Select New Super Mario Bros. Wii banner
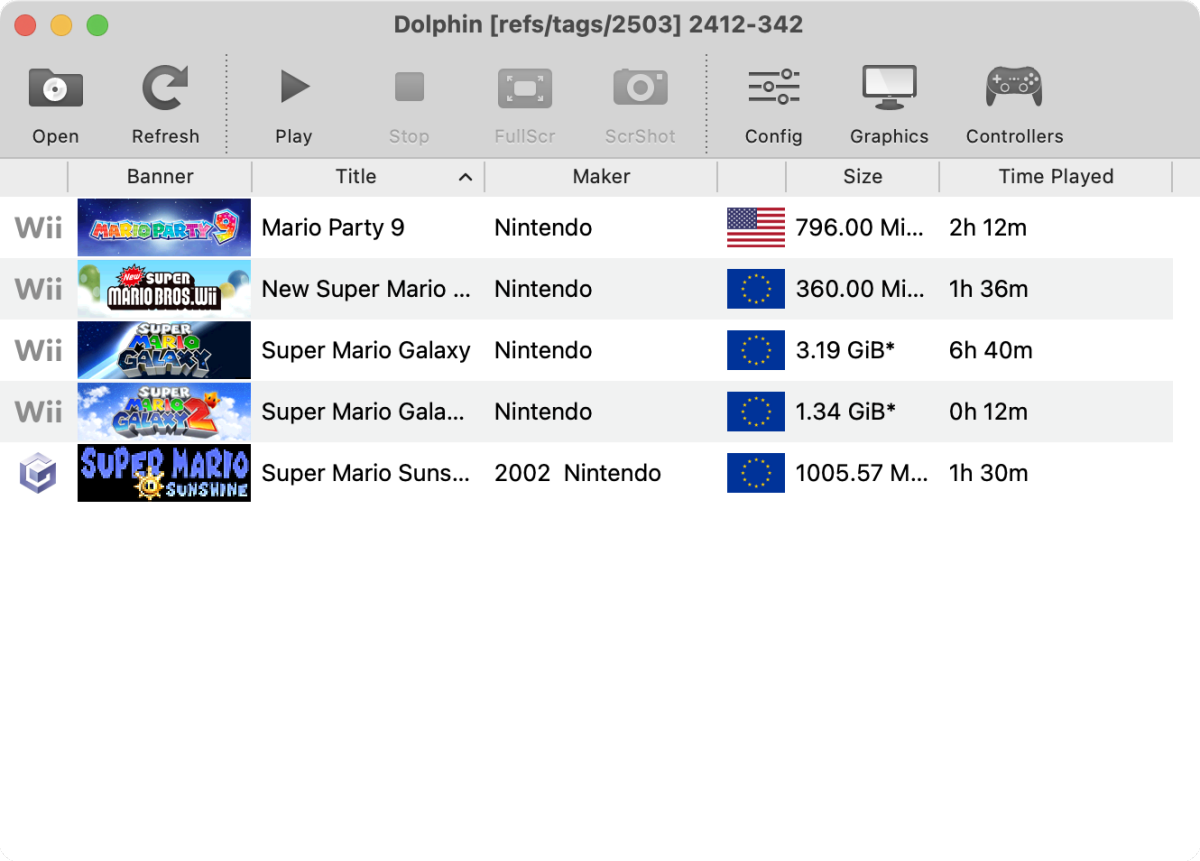 [x=164, y=289]
